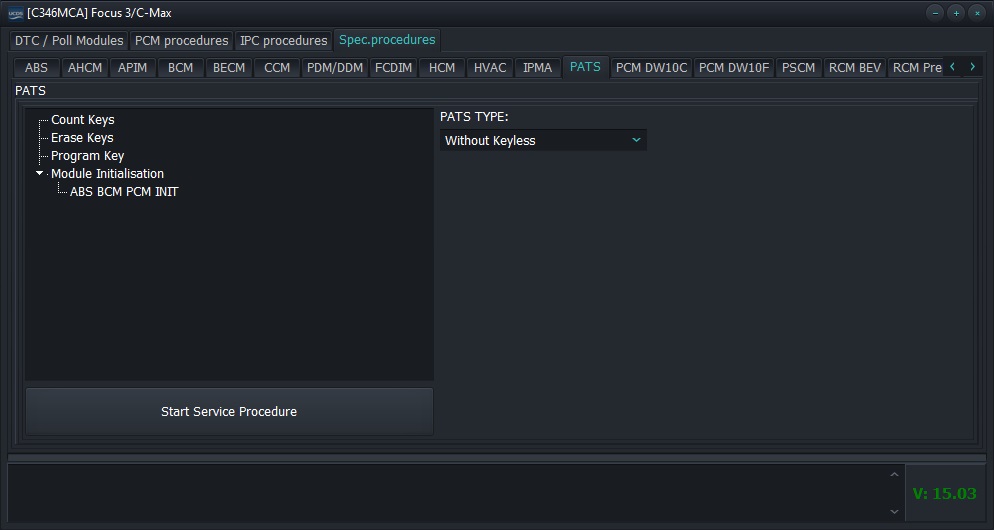This screenshot has width=994, height=530.
Task: Open the RCM BEV tab
Action: tap(855, 68)
